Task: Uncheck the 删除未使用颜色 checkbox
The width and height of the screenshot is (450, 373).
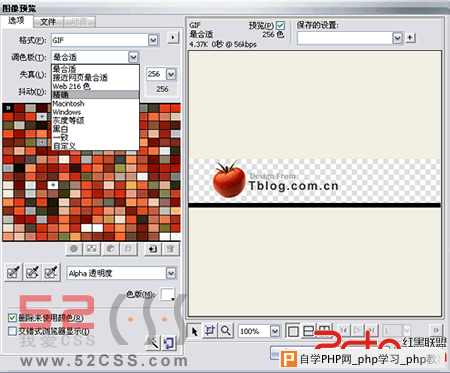Action: tap(12, 318)
